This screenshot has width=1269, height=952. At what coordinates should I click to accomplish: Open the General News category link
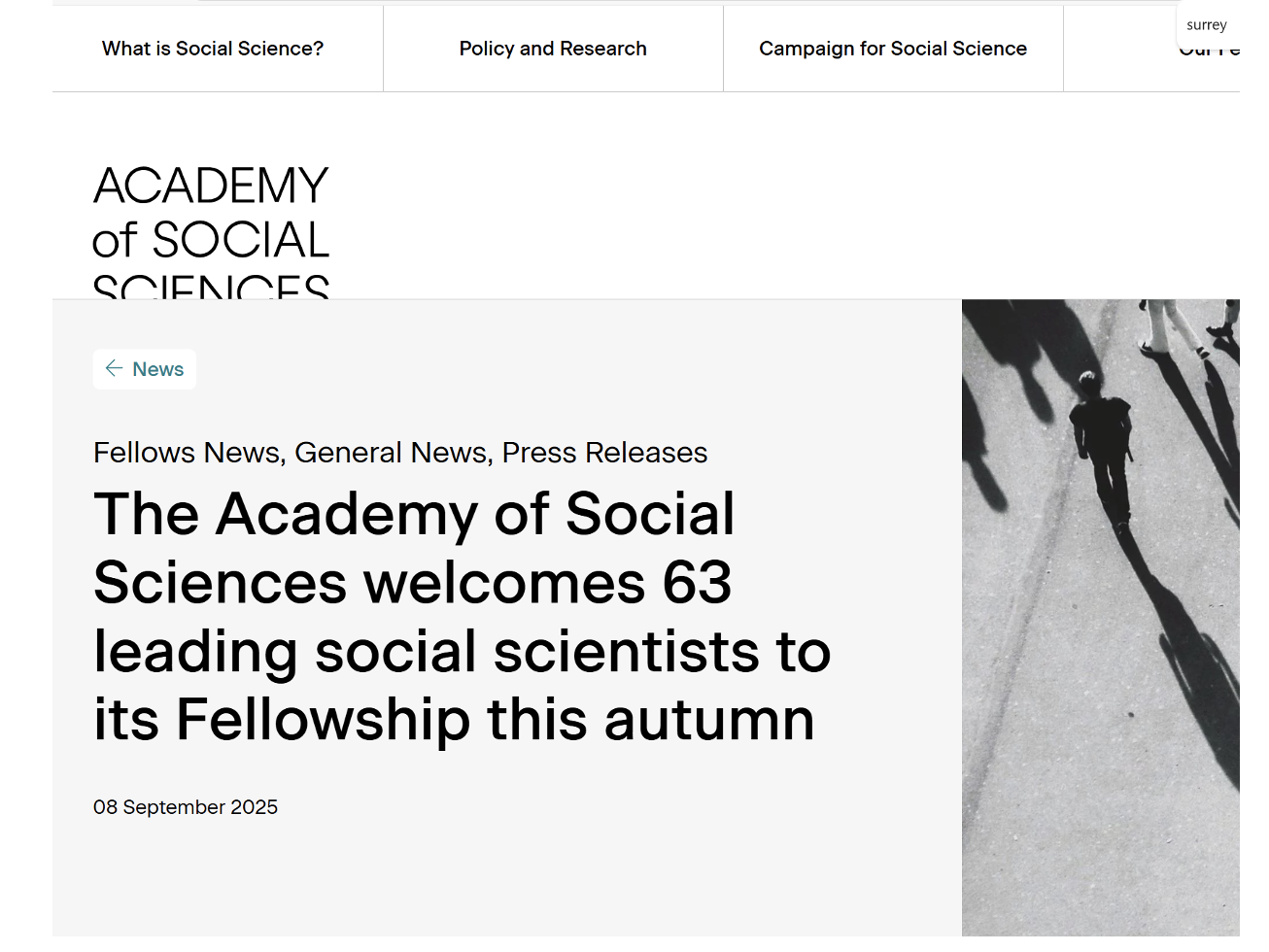click(x=391, y=453)
